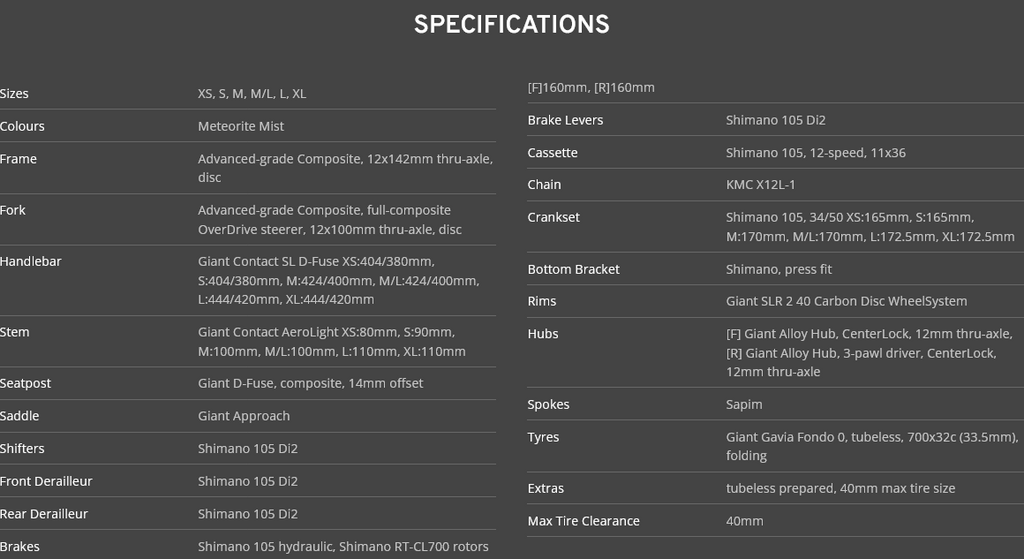
Task: Click the Giant Approach saddle value
Action: (244, 416)
